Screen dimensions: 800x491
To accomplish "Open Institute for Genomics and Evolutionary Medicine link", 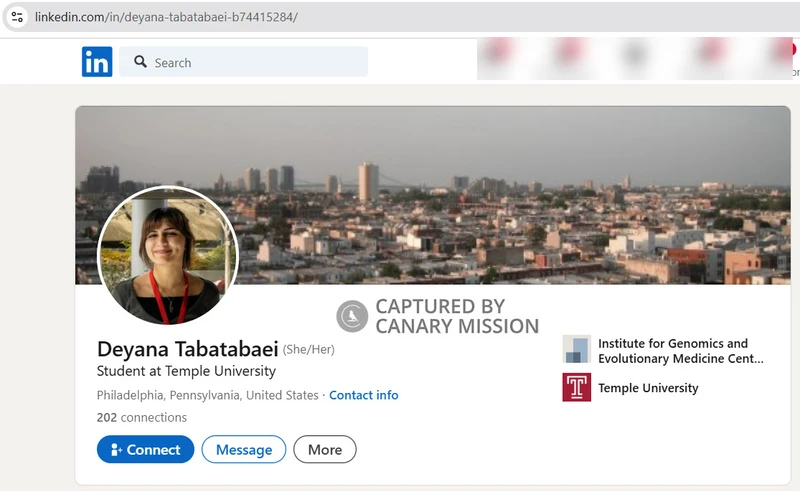I will coord(681,351).
